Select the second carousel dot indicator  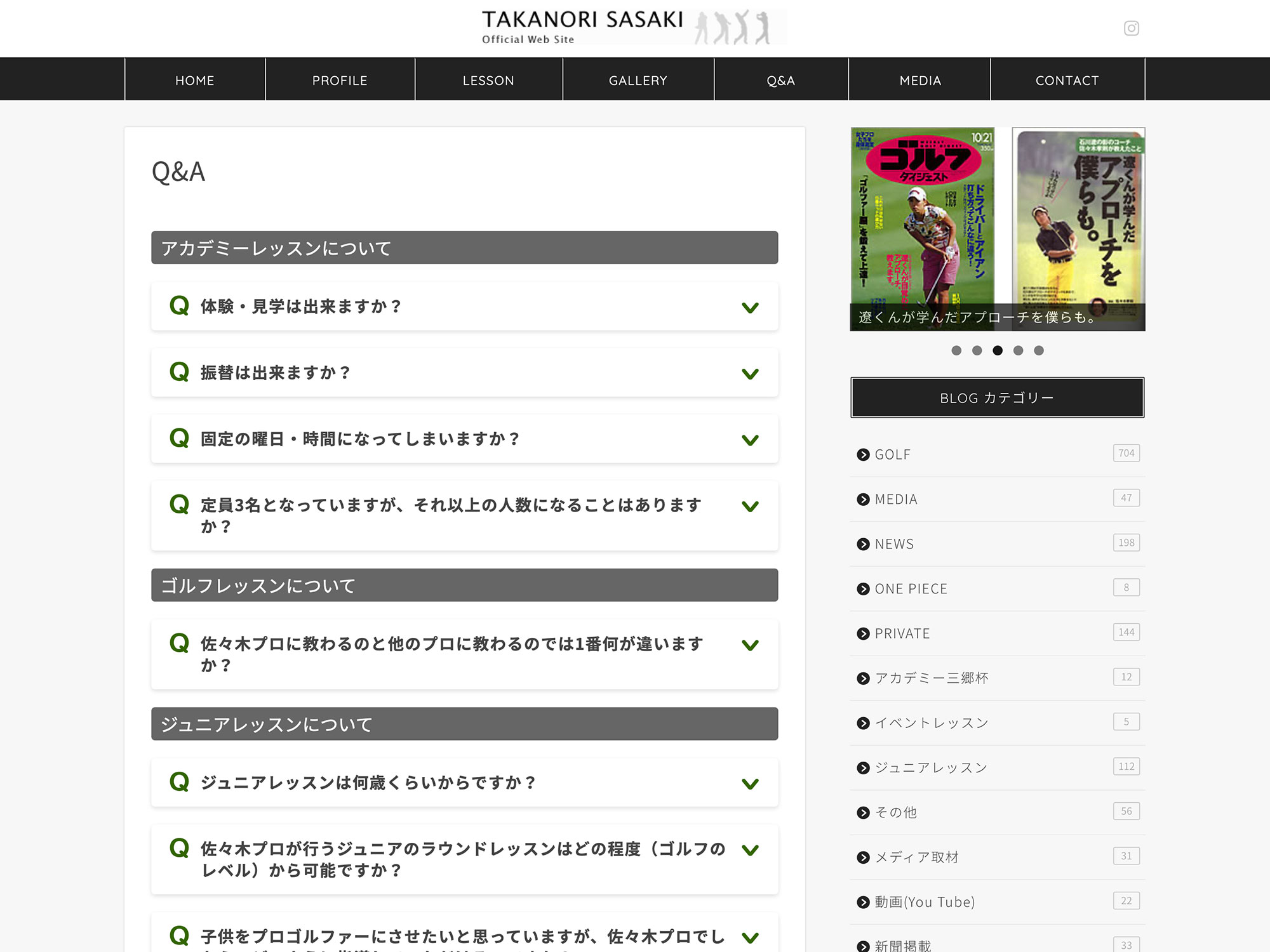tap(977, 350)
